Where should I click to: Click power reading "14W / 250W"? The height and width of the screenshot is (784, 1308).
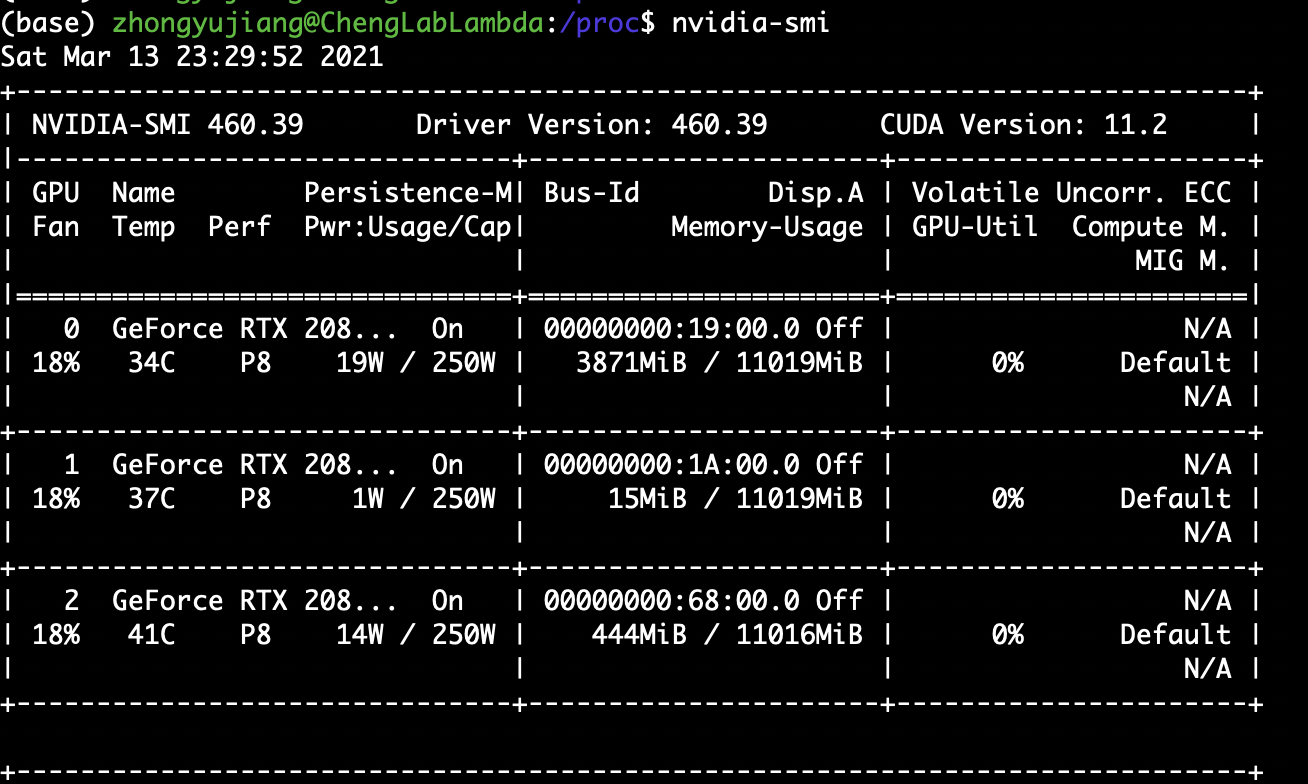pos(416,635)
